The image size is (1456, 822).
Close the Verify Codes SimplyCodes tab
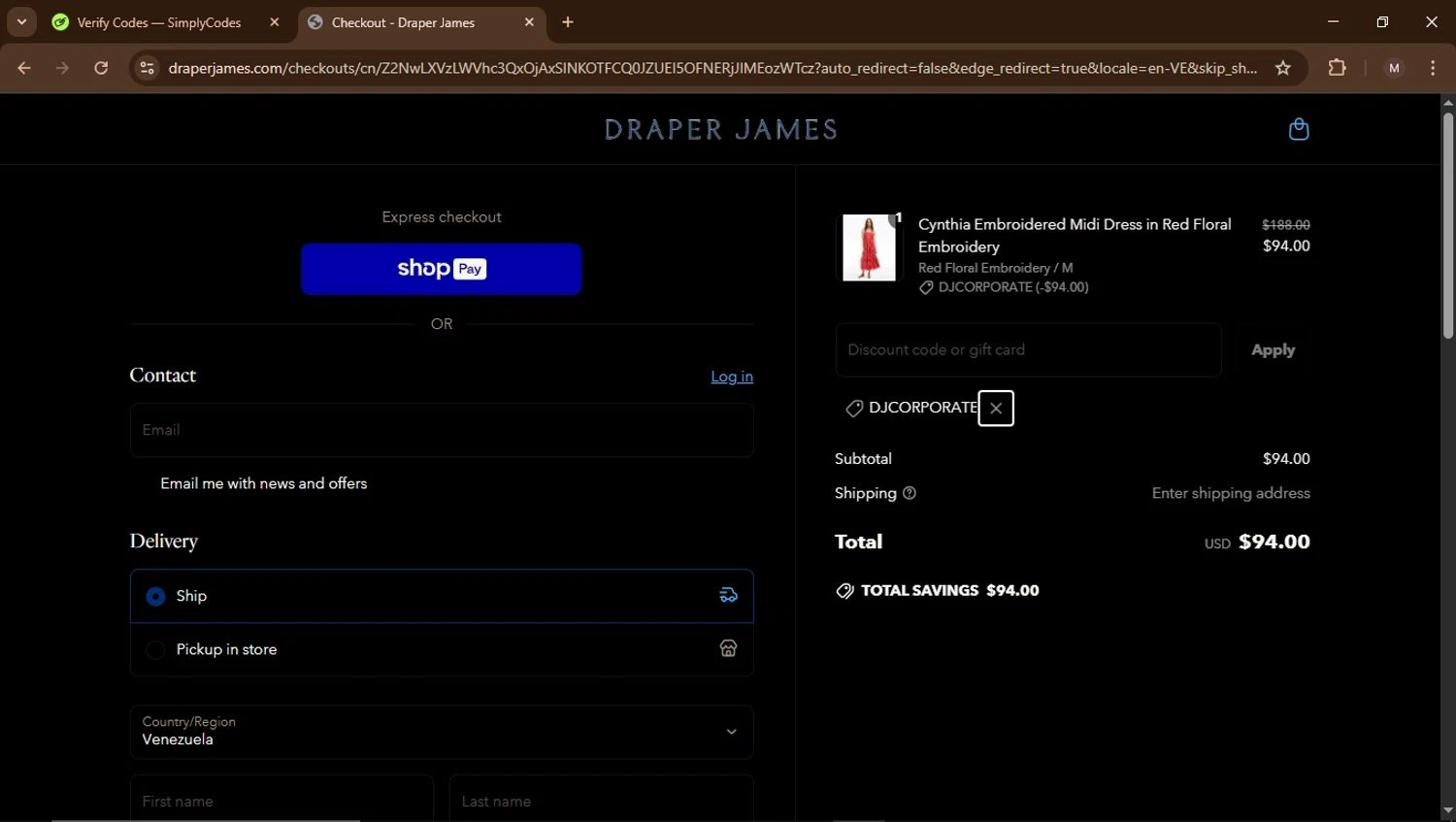coord(275,22)
